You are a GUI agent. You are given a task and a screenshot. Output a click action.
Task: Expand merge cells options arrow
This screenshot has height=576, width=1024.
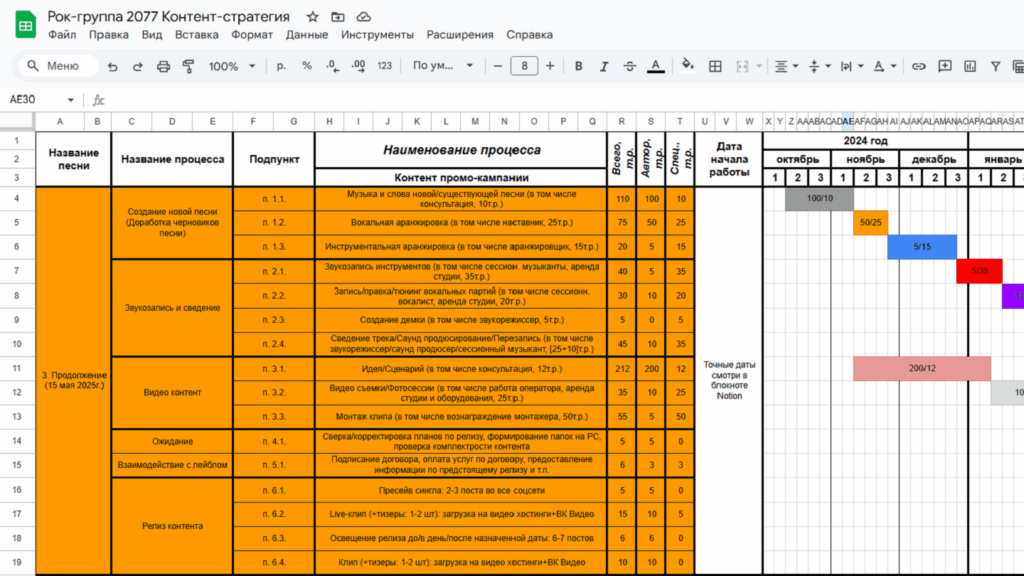(759, 66)
